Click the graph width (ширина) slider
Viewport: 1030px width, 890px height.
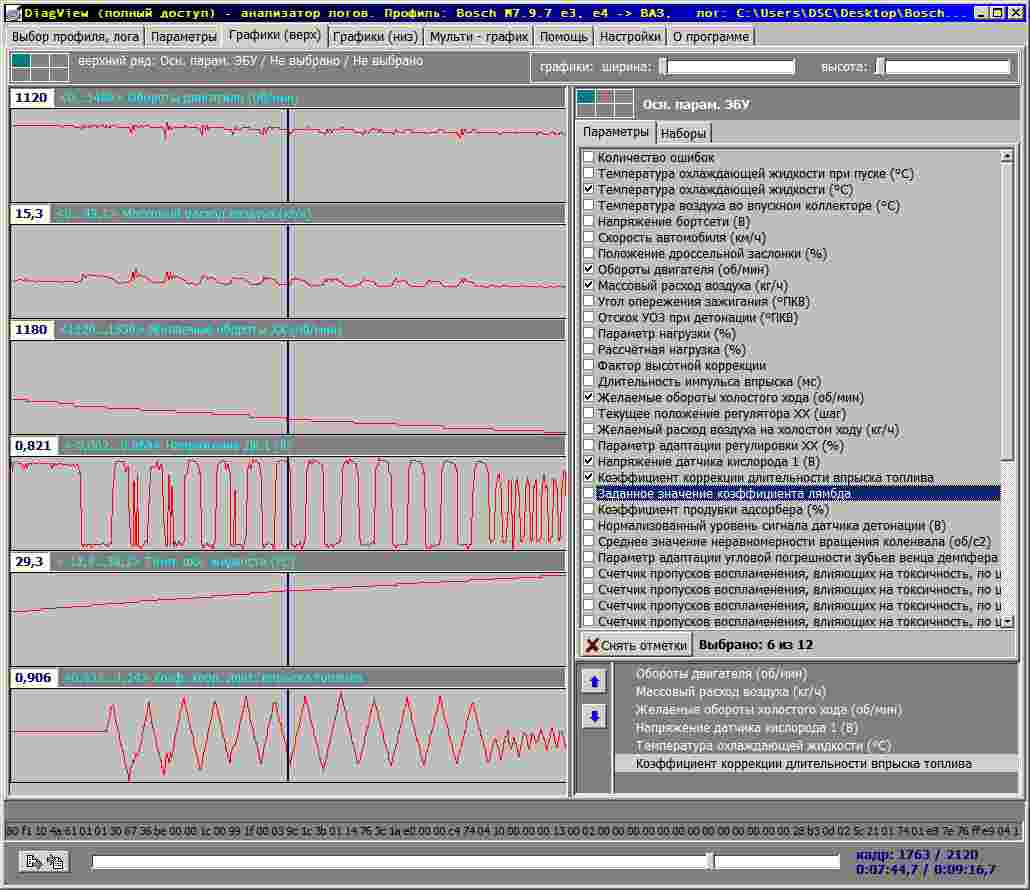(x=726, y=67)
